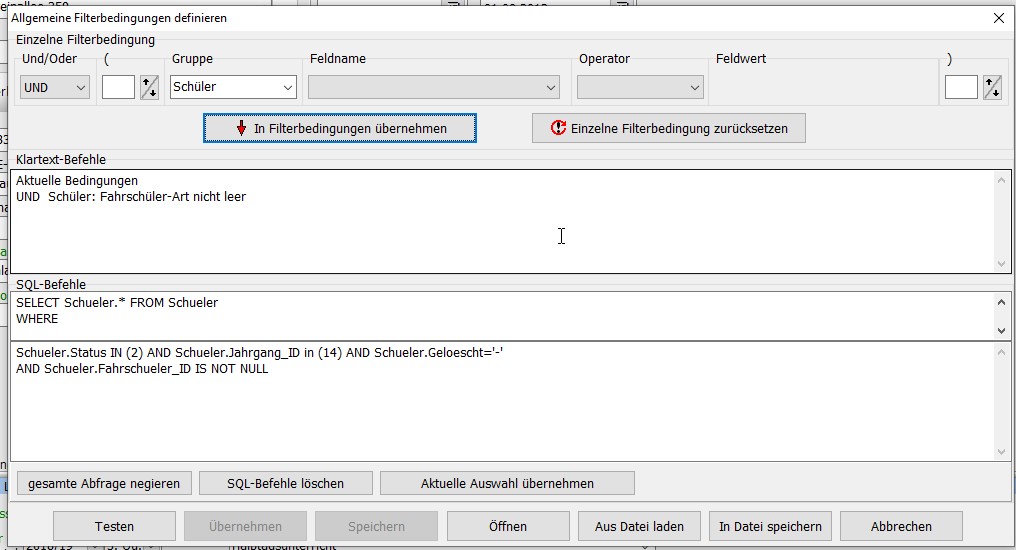Click Einzelne Filterbedingung zurücksetzen button
This screenshot has width=1016, height=550.
[669, 128]
